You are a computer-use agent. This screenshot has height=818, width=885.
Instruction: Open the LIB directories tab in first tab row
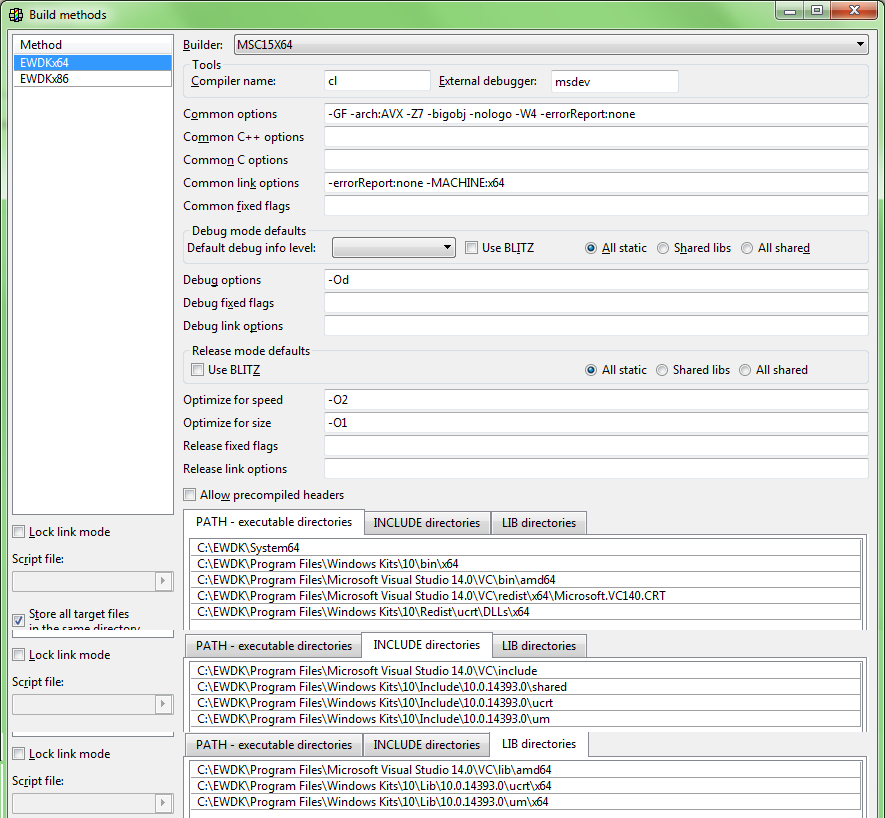pyautogui.click(x=539, y=523)
